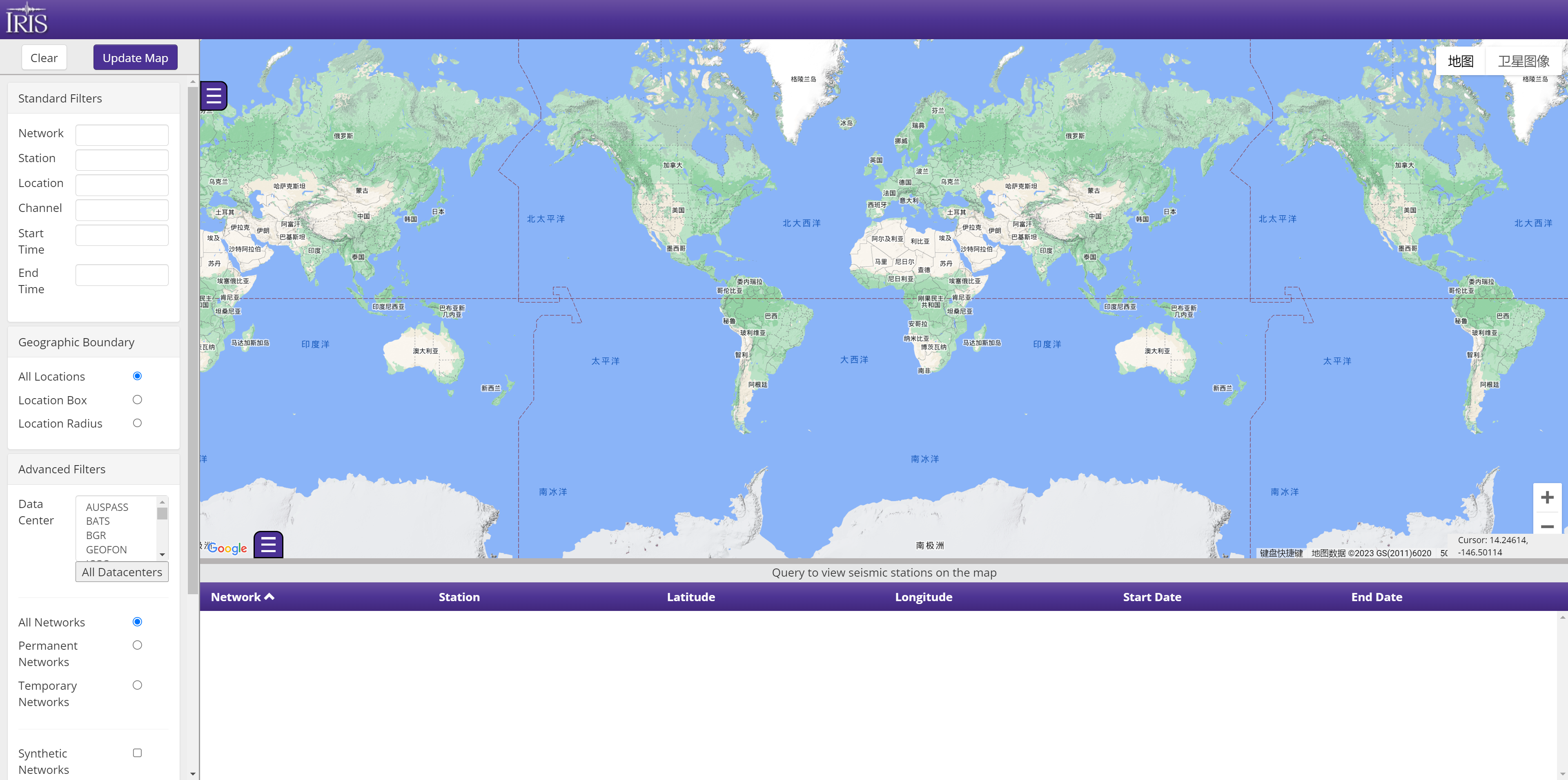Image resolution: width=1568 pixels, height=780 pixels.
Task: Focus the End Time input field
Action: 122,274
